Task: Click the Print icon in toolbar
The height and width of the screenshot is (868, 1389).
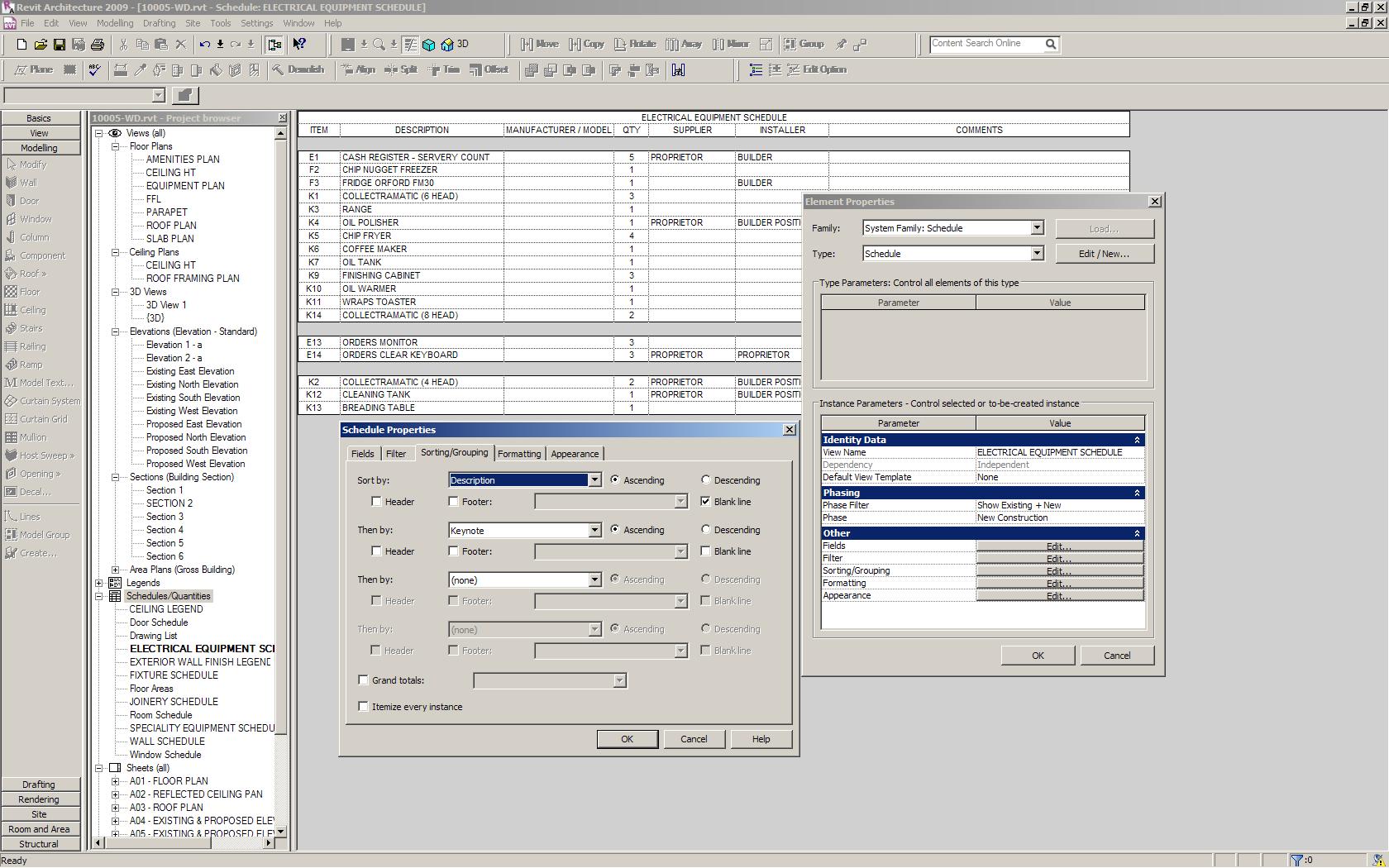Action: (98, 45)
